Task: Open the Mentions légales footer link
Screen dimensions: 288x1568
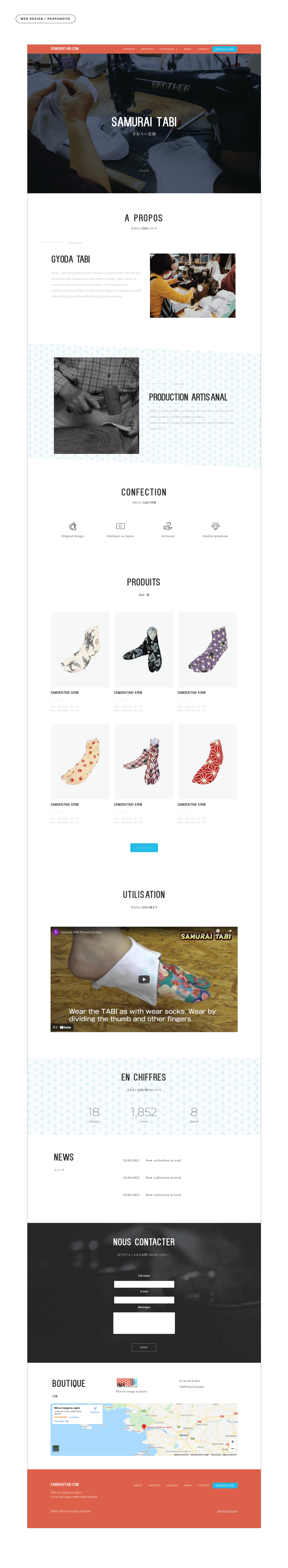Action: (227, 1511)
